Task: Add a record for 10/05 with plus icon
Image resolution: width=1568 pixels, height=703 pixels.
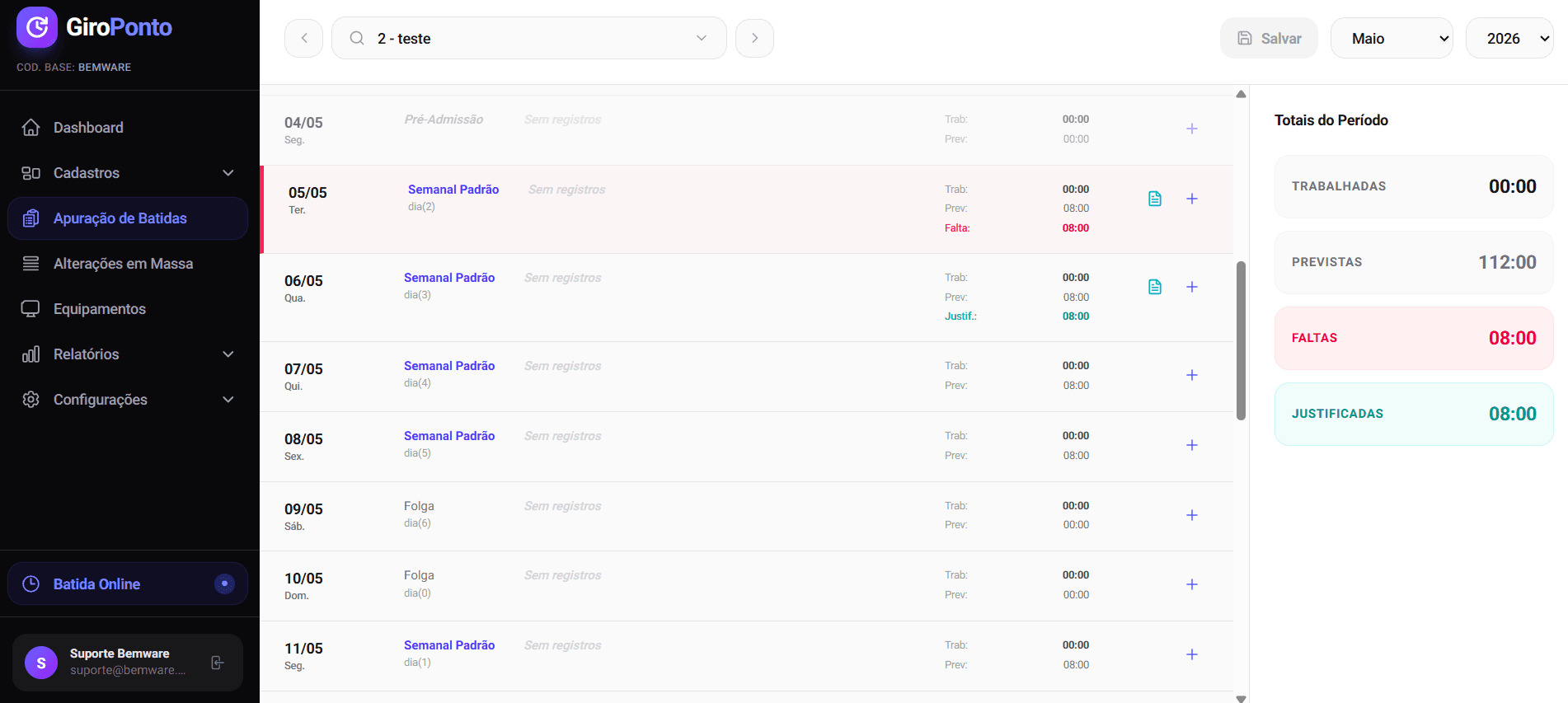Action: click(1191, 585)
